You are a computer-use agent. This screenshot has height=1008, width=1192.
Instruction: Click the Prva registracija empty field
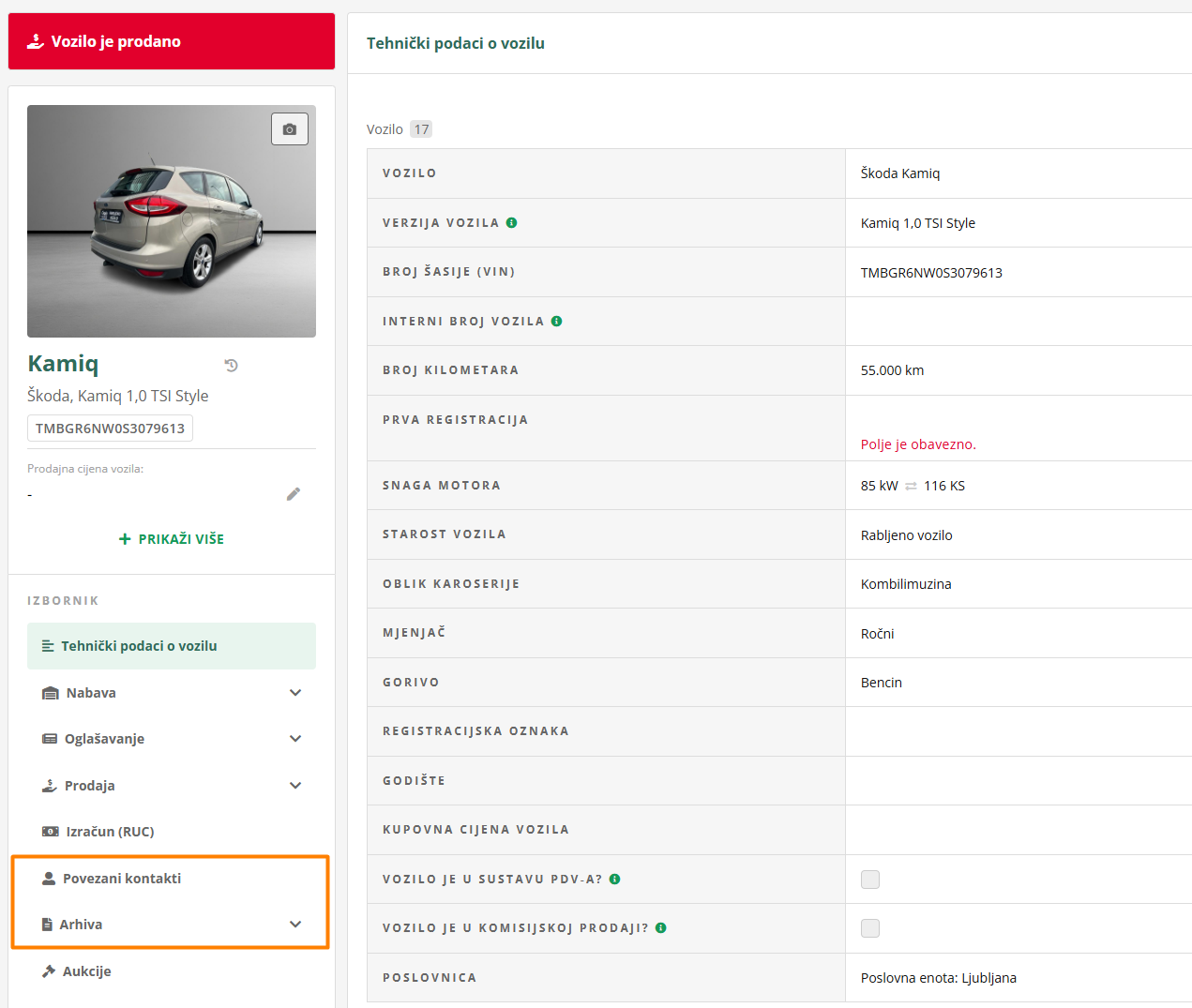coord(1018,418)
